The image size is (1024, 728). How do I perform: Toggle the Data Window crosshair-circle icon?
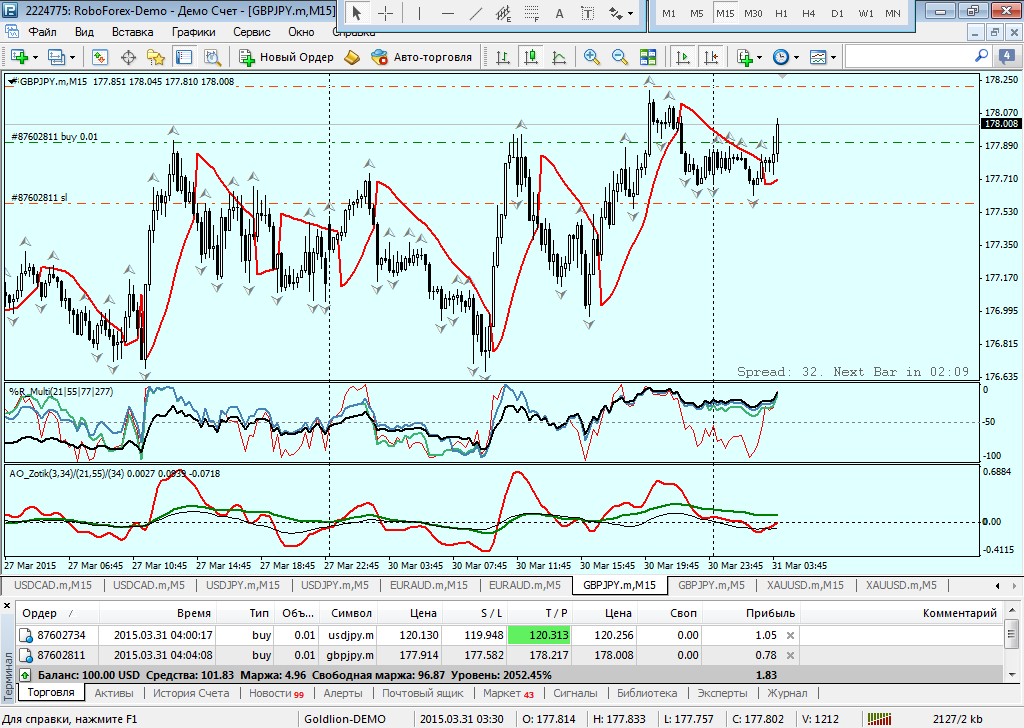coord(129,57)
